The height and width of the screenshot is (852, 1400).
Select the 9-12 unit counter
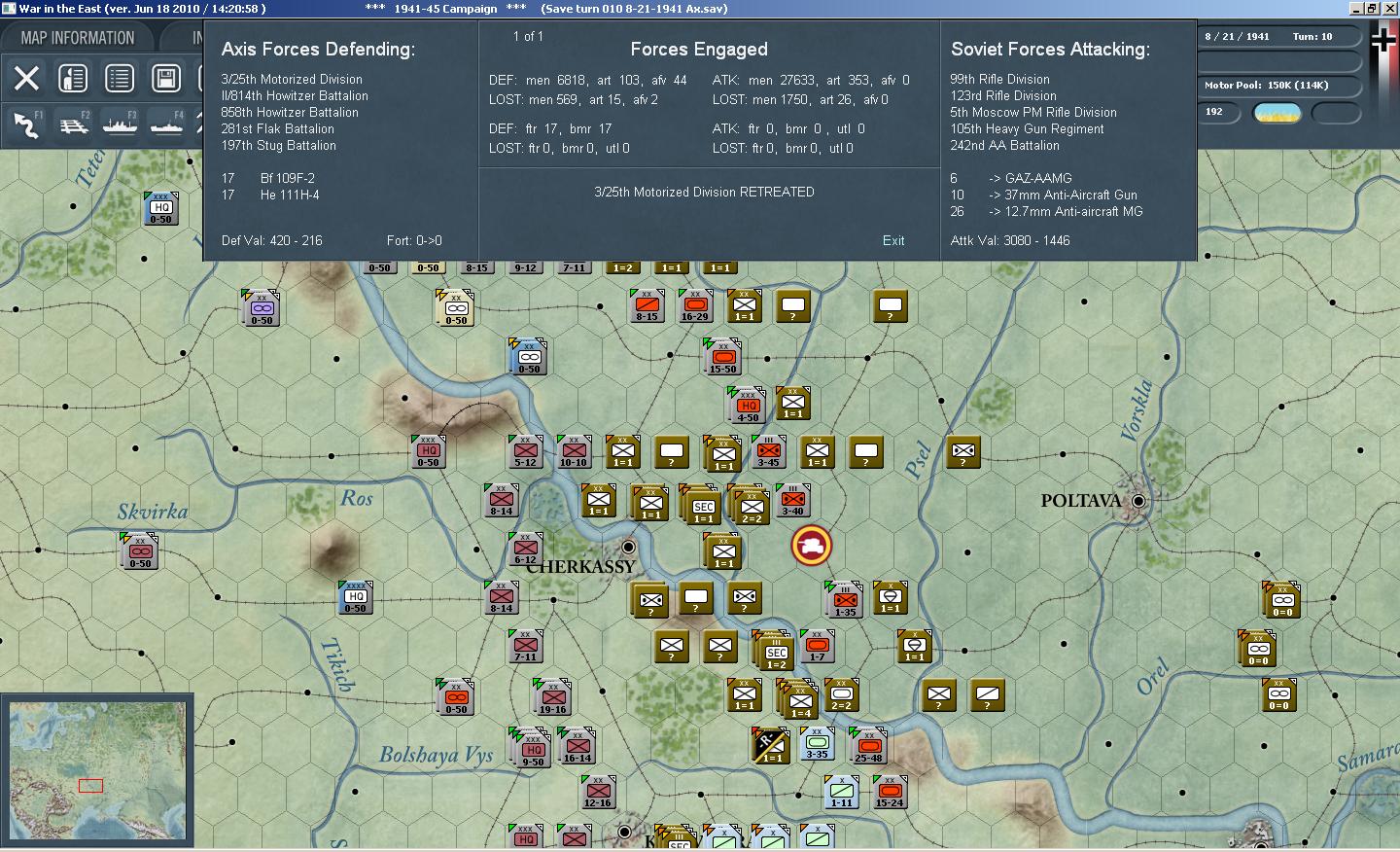(x=525, y=267)
